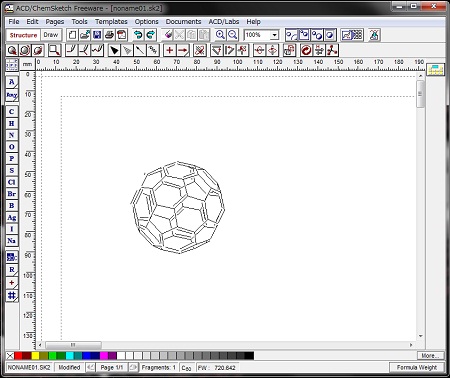Image resolution: width=450 pixels, height=378 pixels.
Task: Click the Zoom In magnifier icon
Action: pyautogui.click(x=220, y=35)
